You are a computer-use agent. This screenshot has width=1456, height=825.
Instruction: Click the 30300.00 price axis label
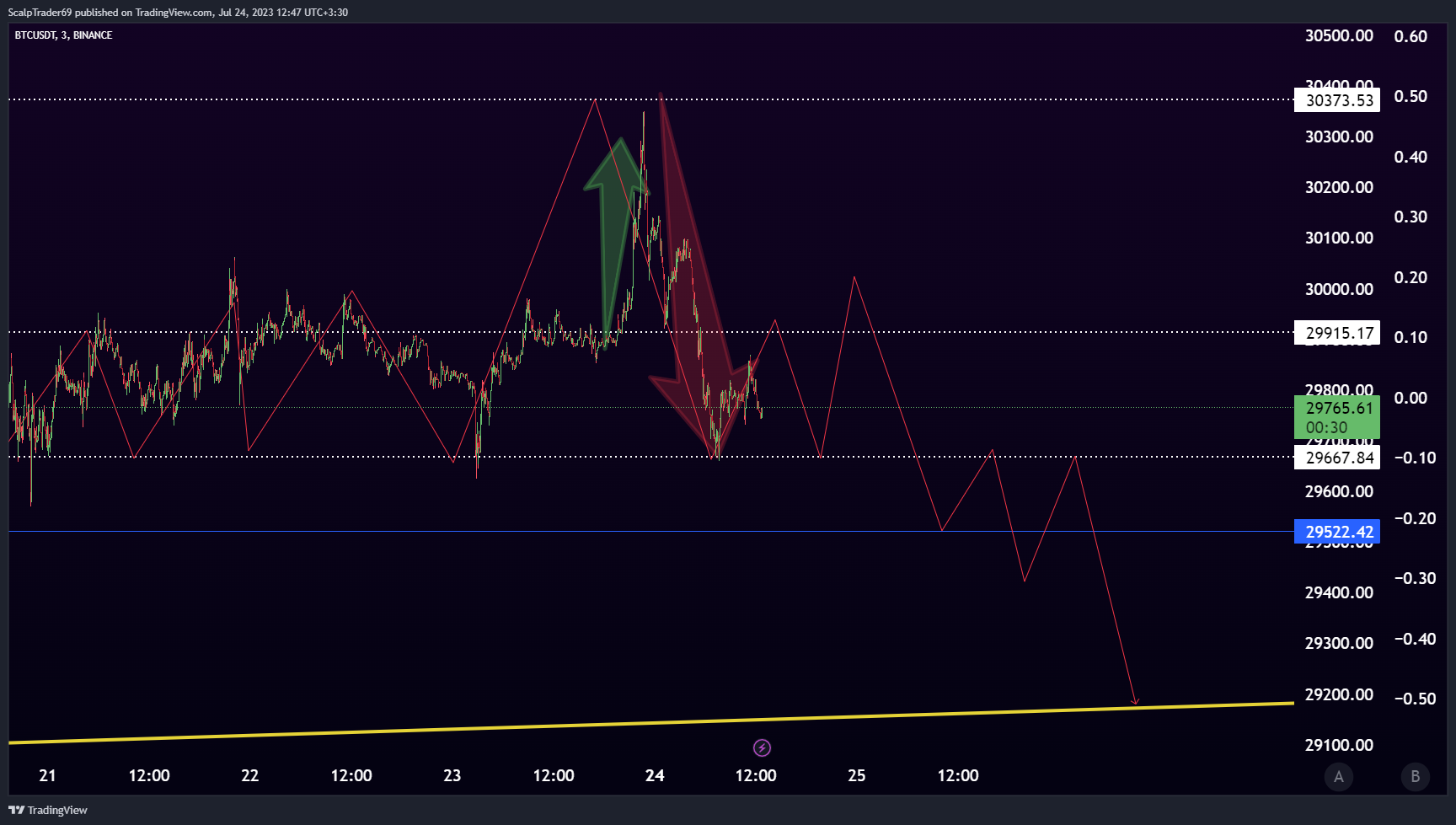click(x=1339, y=137)
